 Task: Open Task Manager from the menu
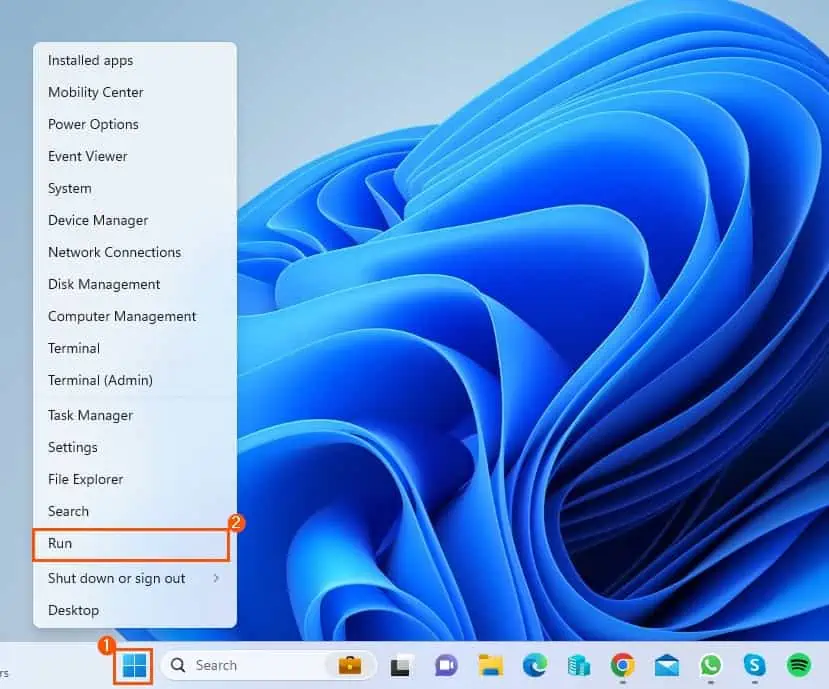[89, 415]
